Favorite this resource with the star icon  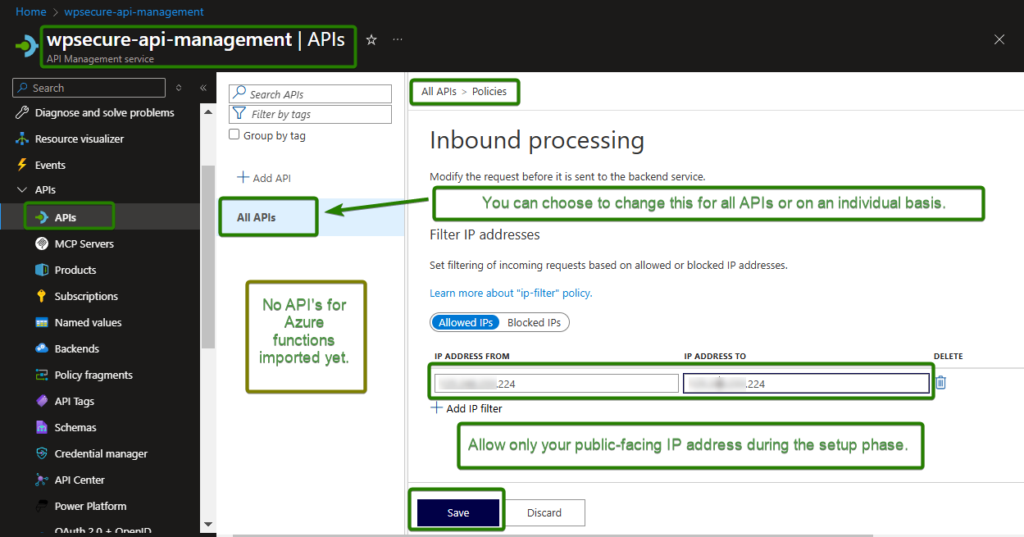(x=371, y=40)
